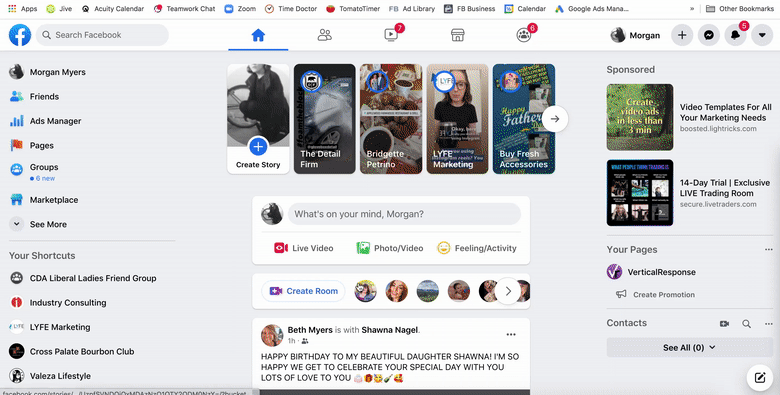The height and width of the screenshot is (395, 780).
Task: Click the Facebook logo icon
Action: pyautogui.click(x=20, y=35)
